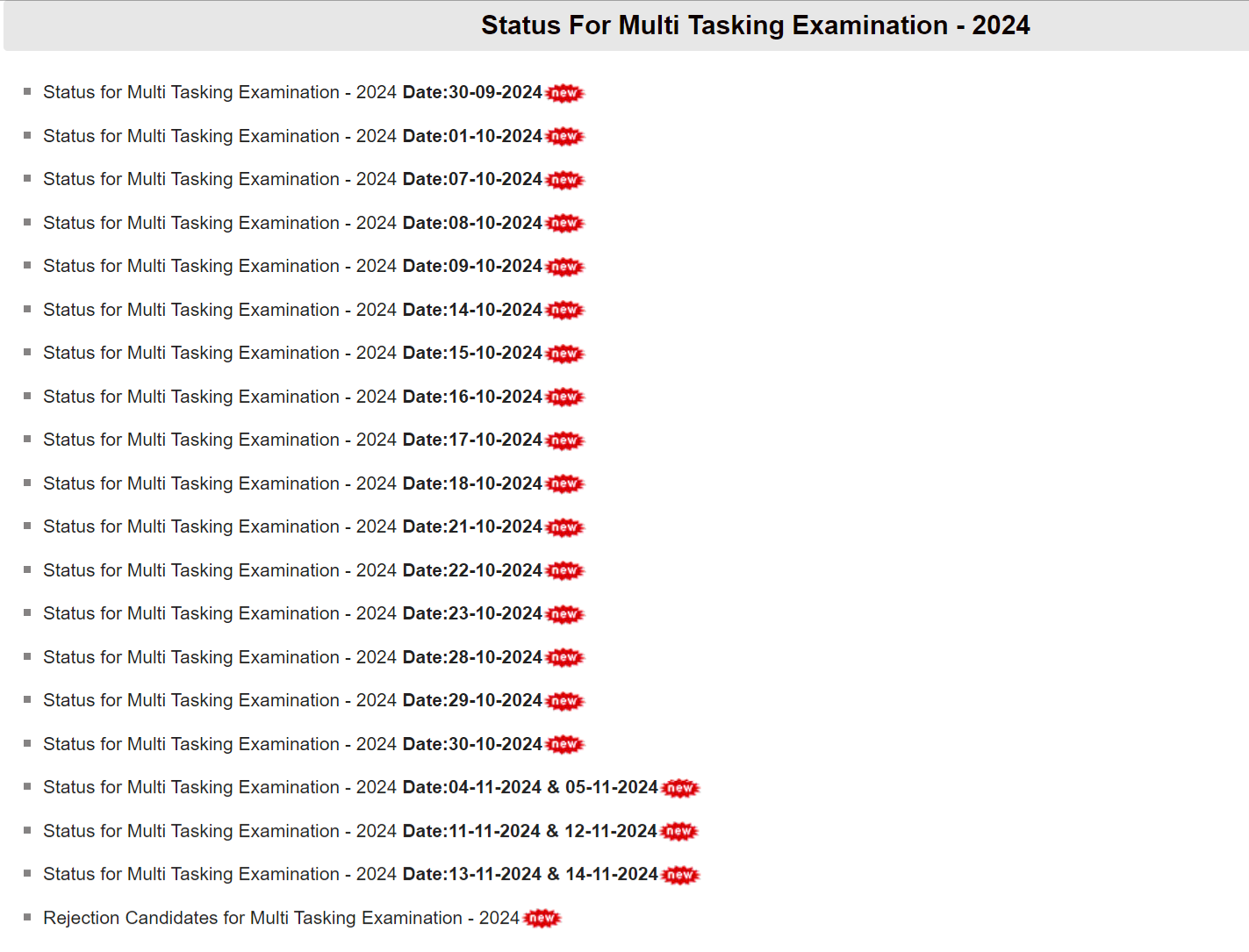Image resolution: width=1249 pixels, height=952 pixels.
Task: Click the new badge beside Date:01-10-2024
Action: tap(564, 136)
